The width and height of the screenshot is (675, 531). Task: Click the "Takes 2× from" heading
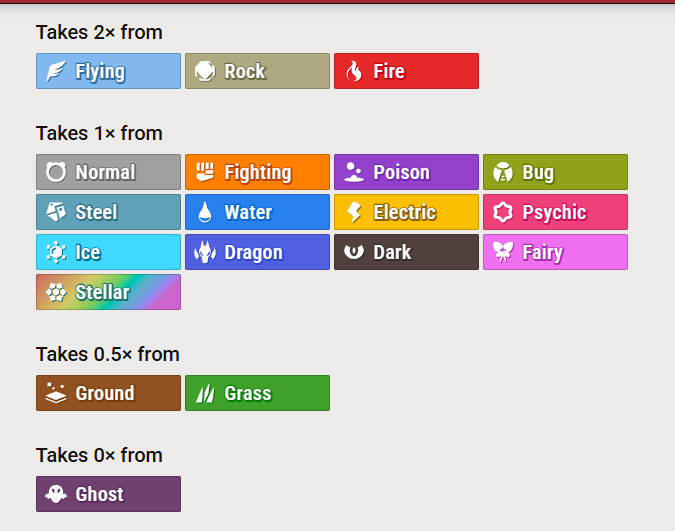(x=99, y=32)
